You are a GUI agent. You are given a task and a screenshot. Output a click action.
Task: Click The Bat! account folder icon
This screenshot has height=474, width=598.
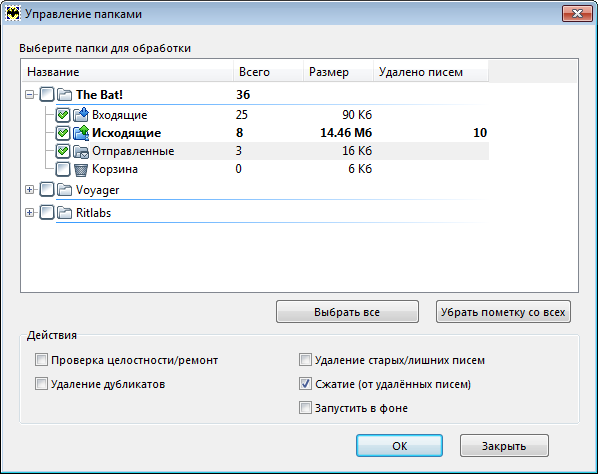(x=64, y=94)
